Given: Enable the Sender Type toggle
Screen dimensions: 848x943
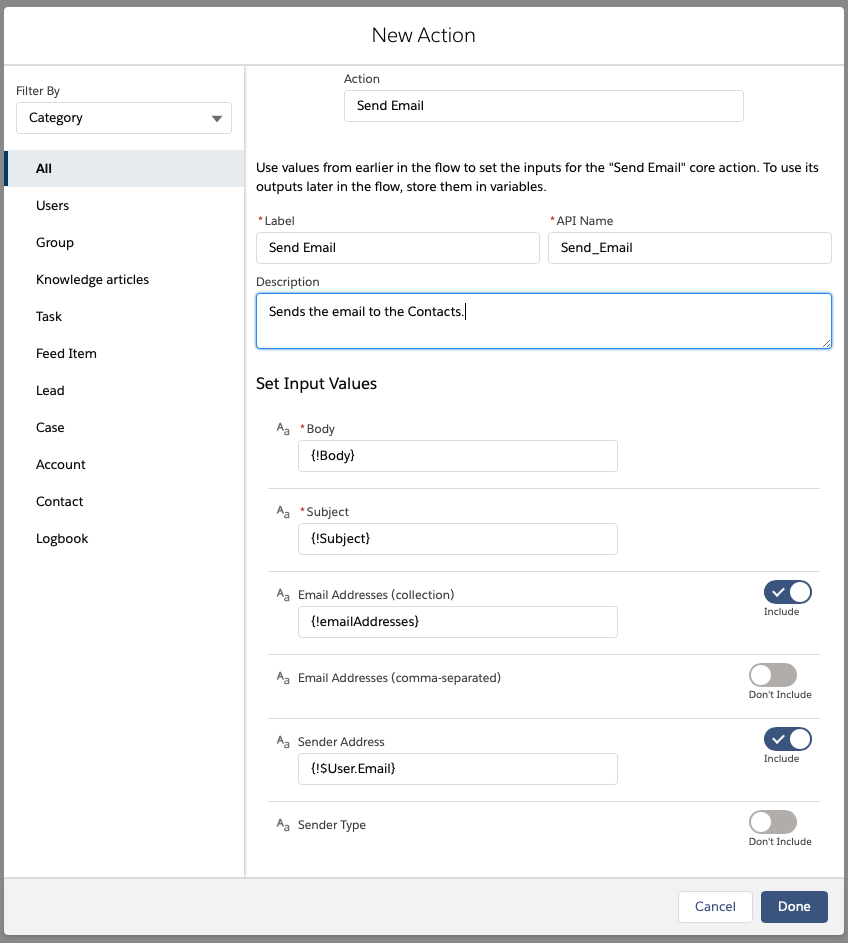Looking at the screenshot, I should [773, 822].
